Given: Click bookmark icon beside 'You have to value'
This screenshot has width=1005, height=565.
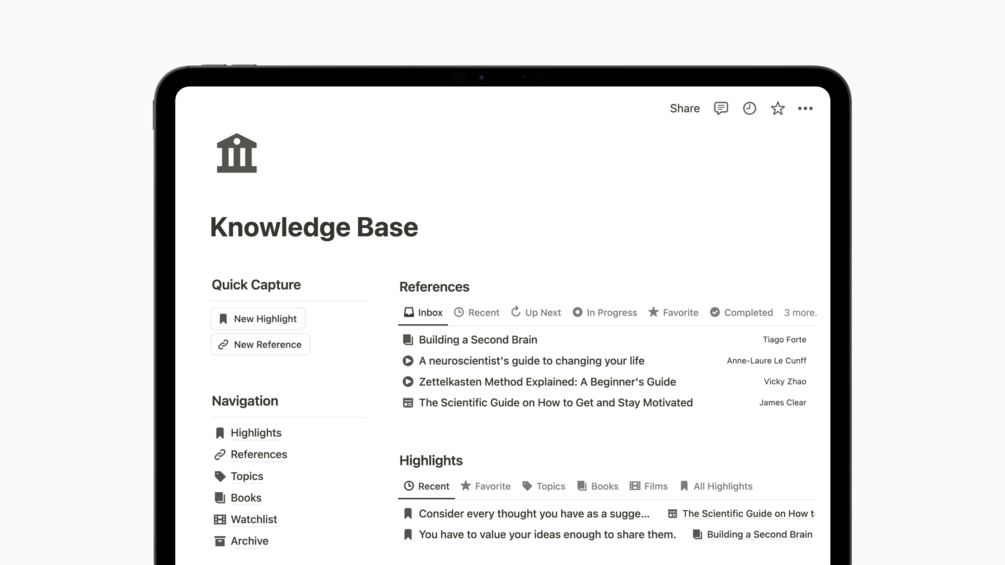Looking at the screenshot, I should (x=408, y=535).
